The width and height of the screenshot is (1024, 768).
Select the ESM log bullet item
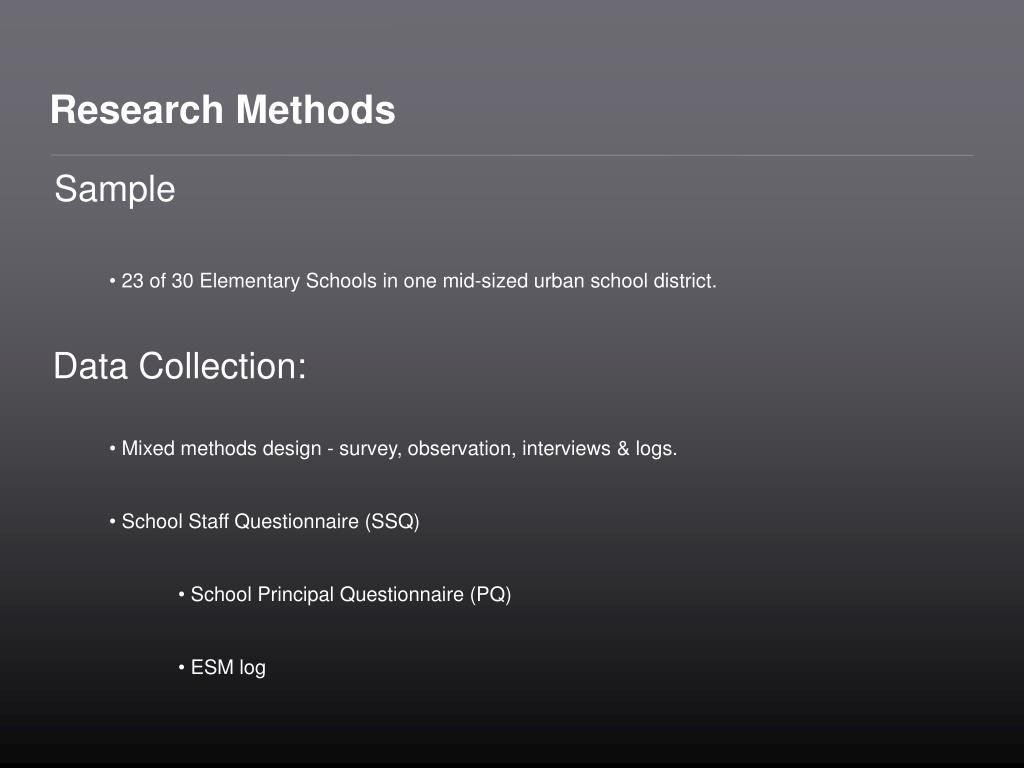(x=222, y=668)
